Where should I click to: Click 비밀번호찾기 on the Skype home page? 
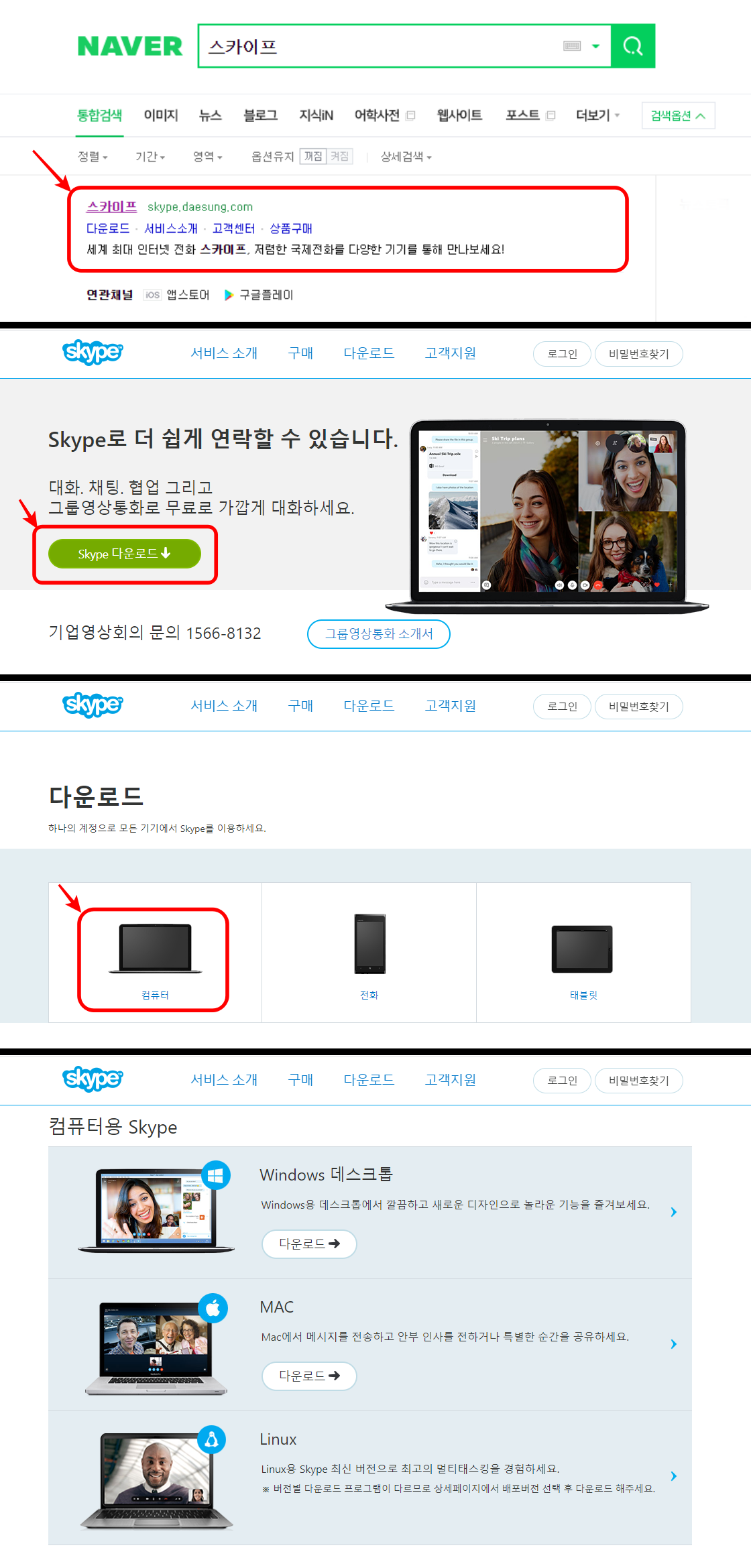coord(638,354)
